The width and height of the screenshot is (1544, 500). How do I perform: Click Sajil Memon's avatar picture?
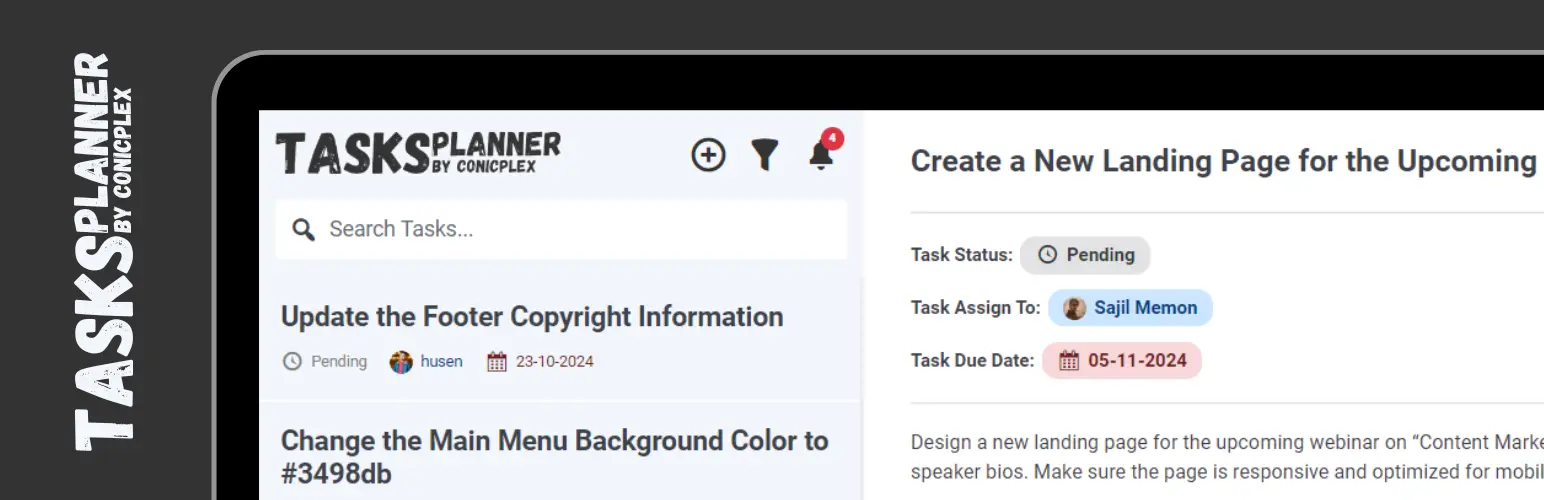pos(1075,308)
